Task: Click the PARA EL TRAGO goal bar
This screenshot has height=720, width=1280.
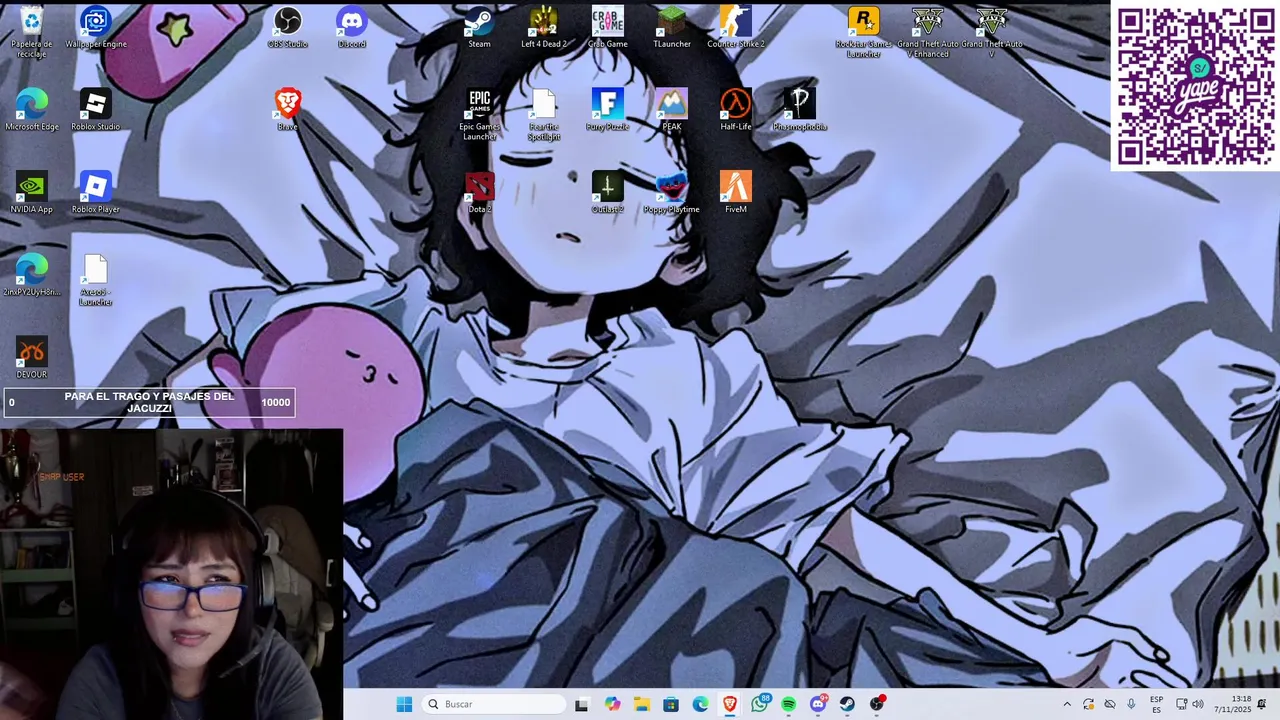Action: coord(149,402)
